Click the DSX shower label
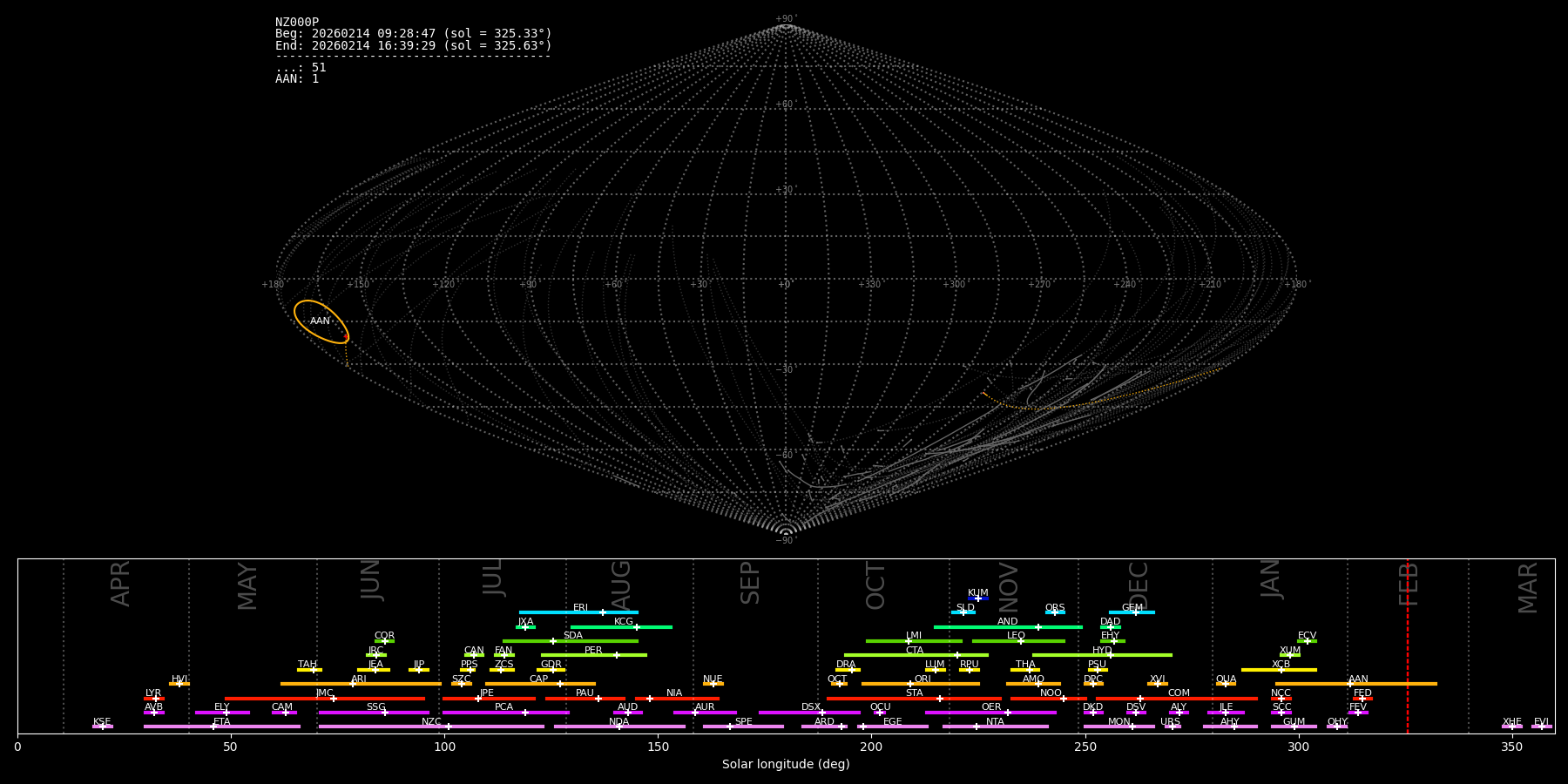The height and width of the screenshot is (784, 1568). tap(811, 707)
